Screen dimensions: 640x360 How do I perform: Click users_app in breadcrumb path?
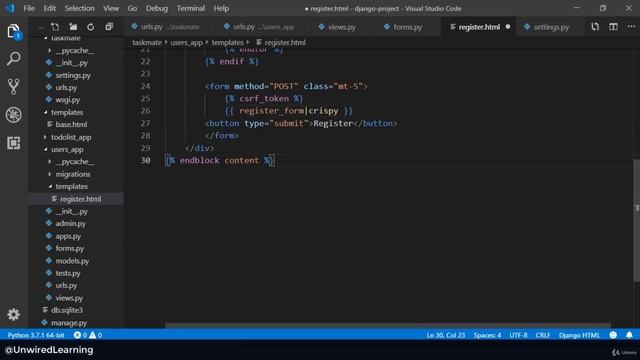coord(187,42)
